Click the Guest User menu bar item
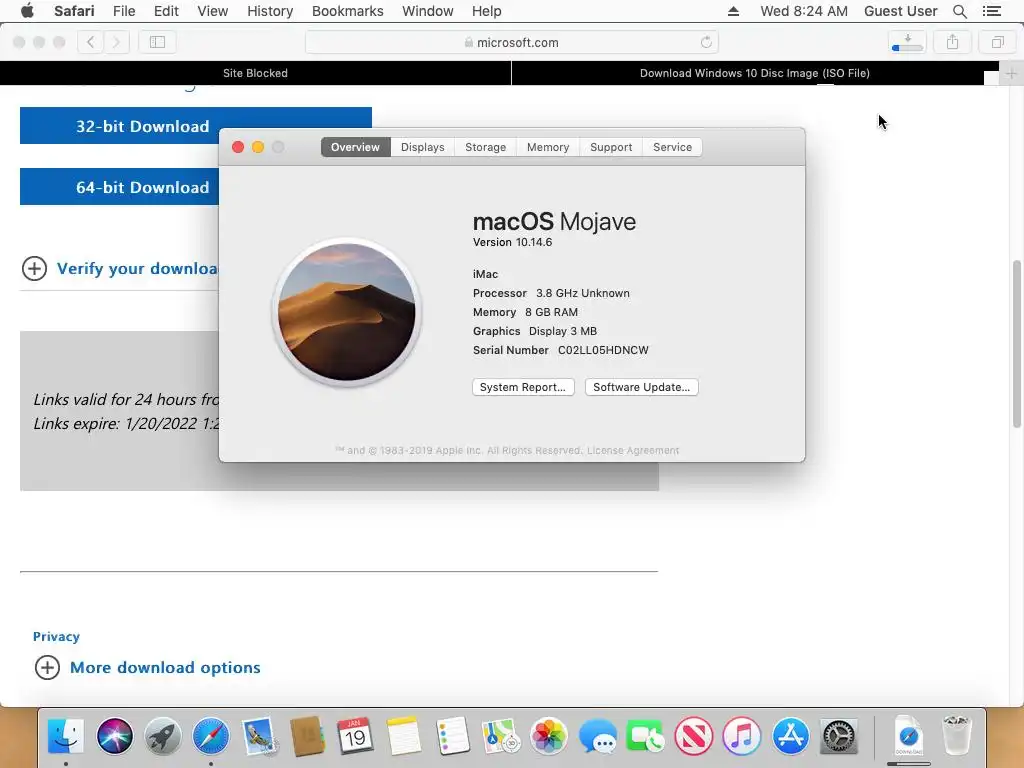The height and width of the screenshot is (768, 1024). coord(901,11)
